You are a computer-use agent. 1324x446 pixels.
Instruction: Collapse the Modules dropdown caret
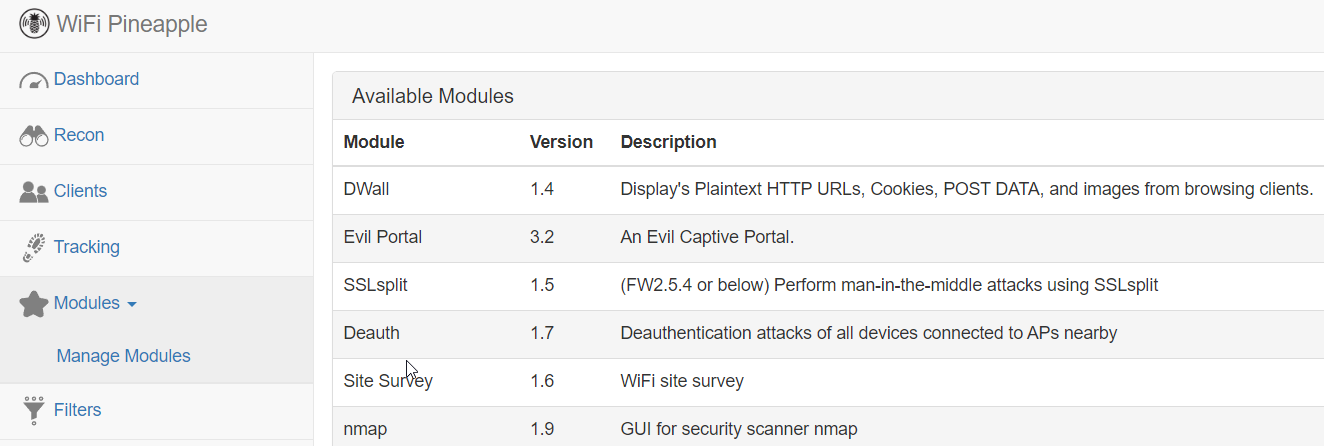click(x=132, y=304)
